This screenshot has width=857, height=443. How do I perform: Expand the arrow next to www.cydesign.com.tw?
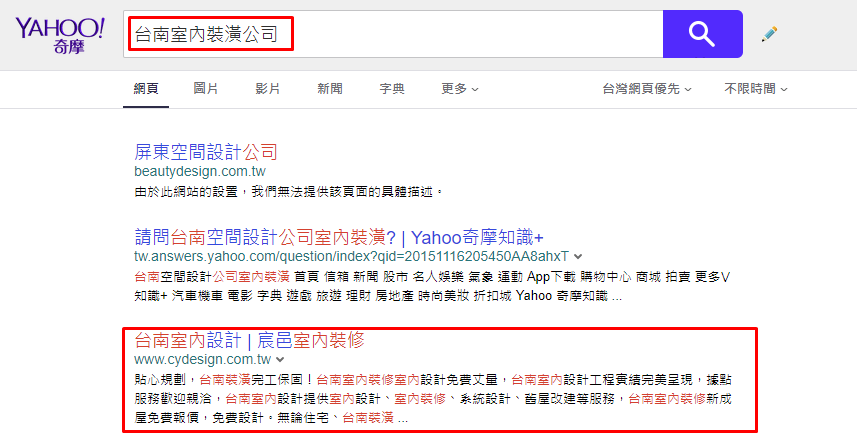click(280, 359)
